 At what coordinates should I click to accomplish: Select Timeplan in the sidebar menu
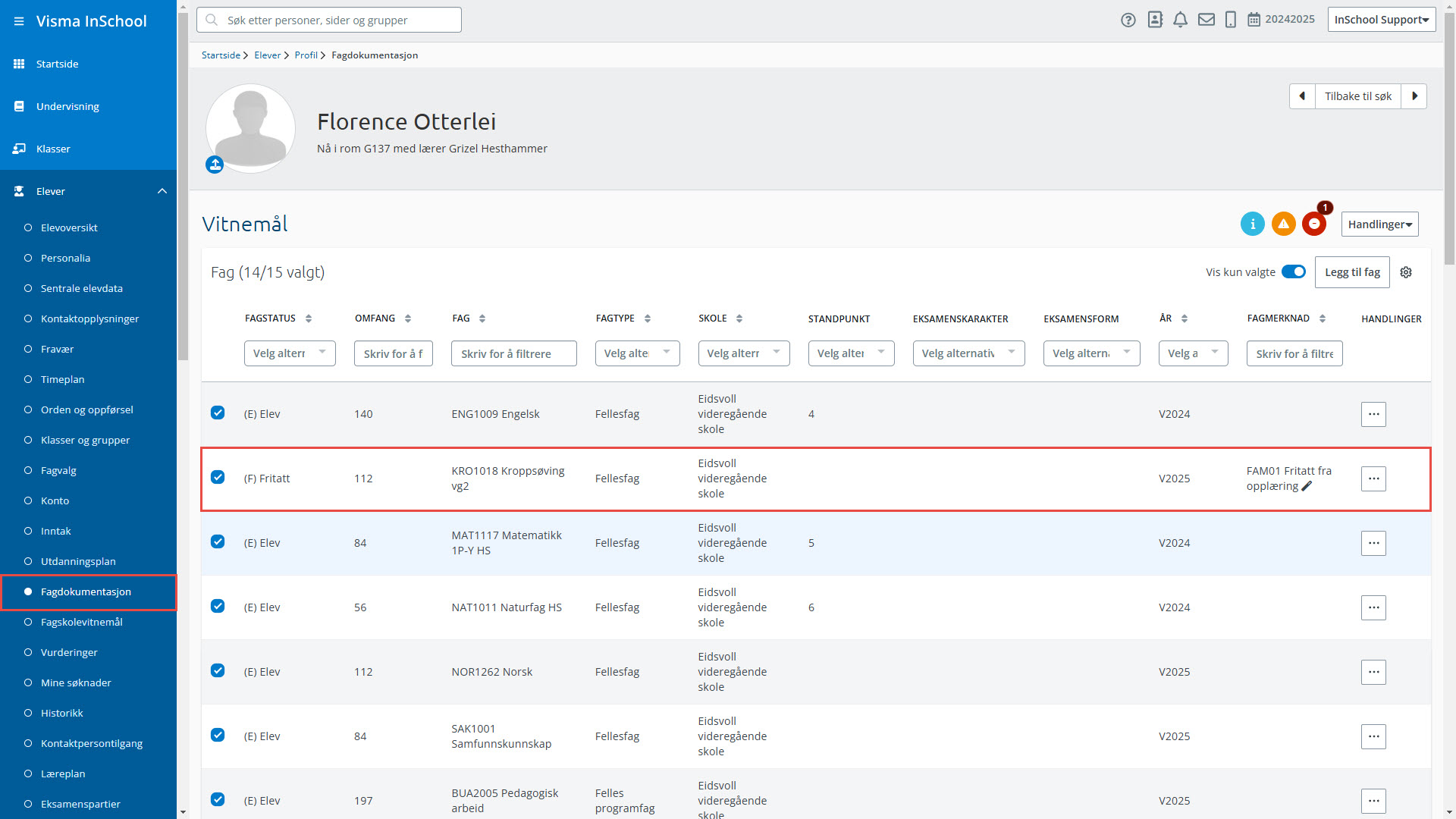[62, 379]
